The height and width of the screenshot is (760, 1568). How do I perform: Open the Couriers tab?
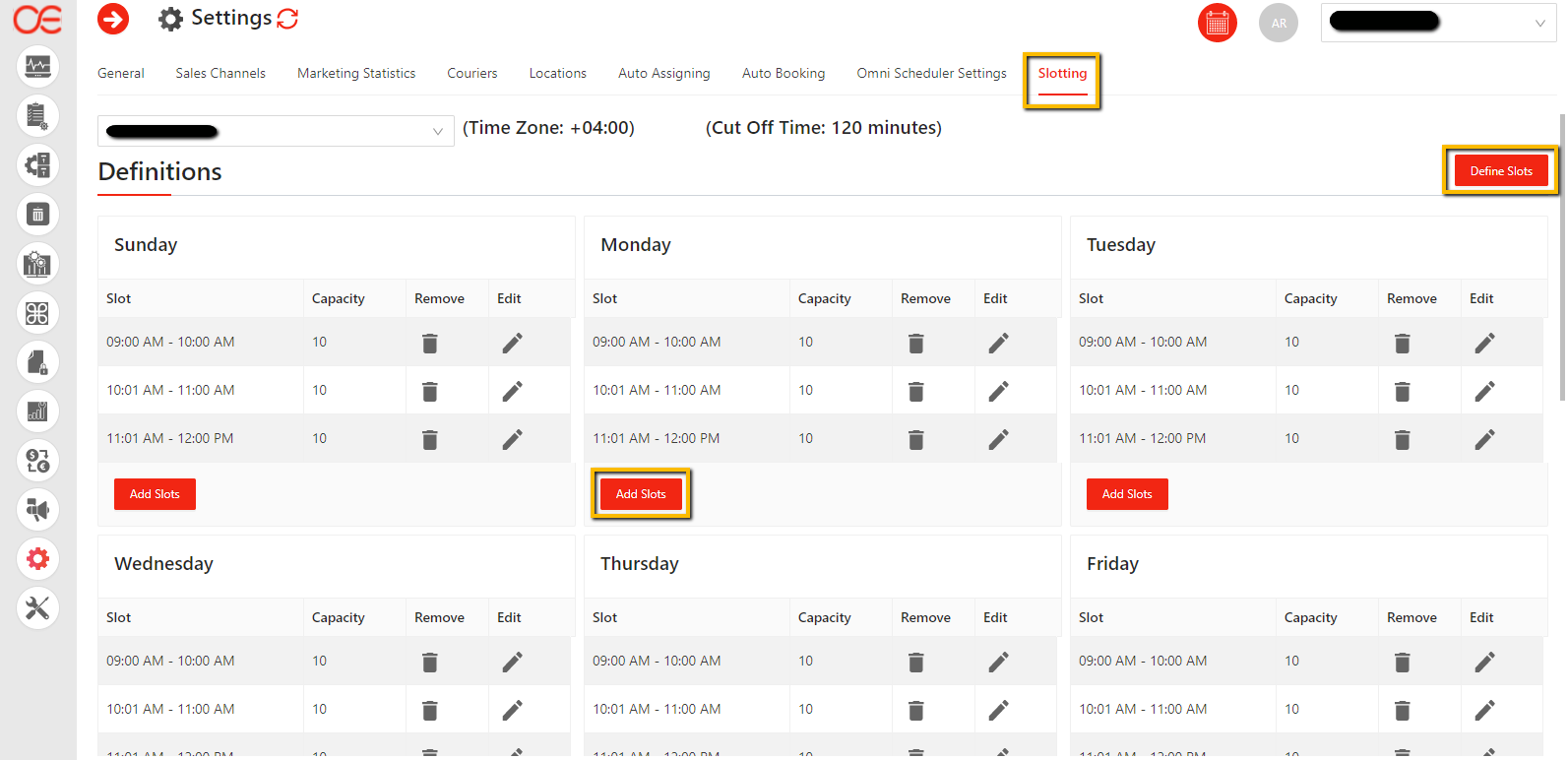(x=471, y=74)
